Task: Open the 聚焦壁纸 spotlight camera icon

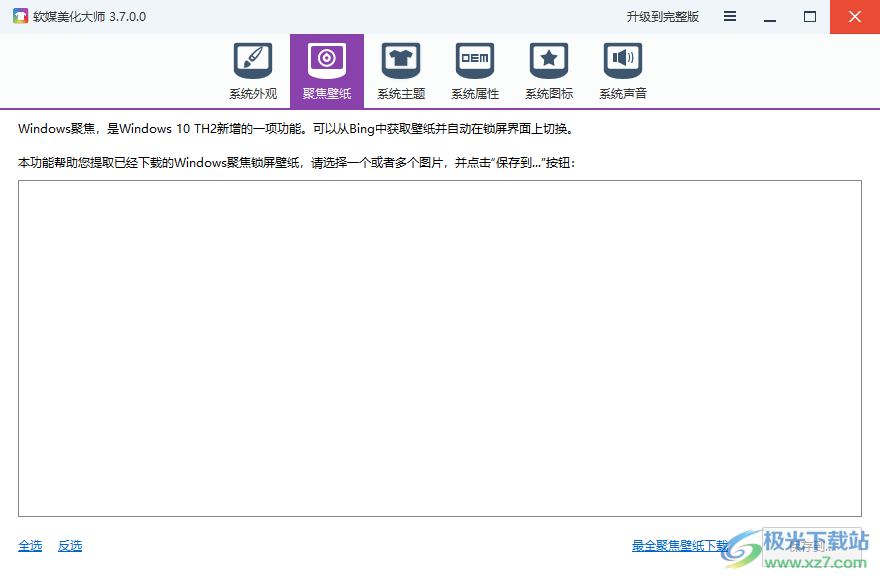Action: [326, 61]
